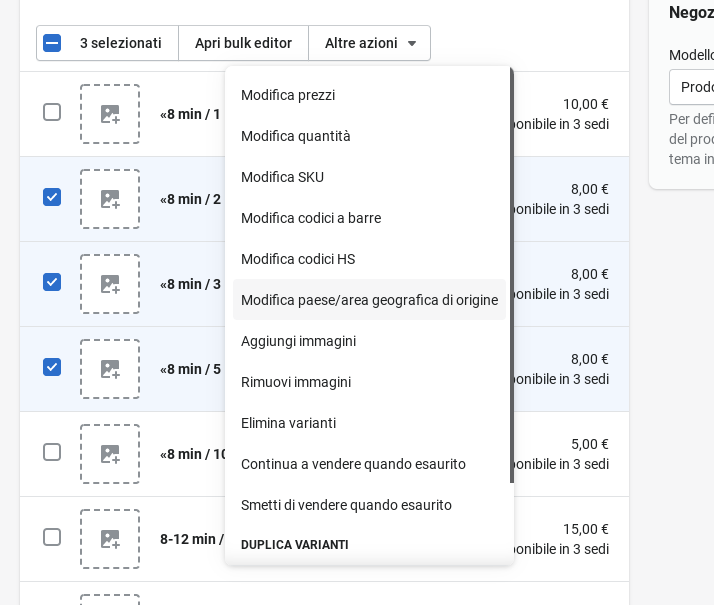This screenshot has width=714, height=605.
Task: Click the indeterminate select-all checkbox
Action: coord(52,43)
